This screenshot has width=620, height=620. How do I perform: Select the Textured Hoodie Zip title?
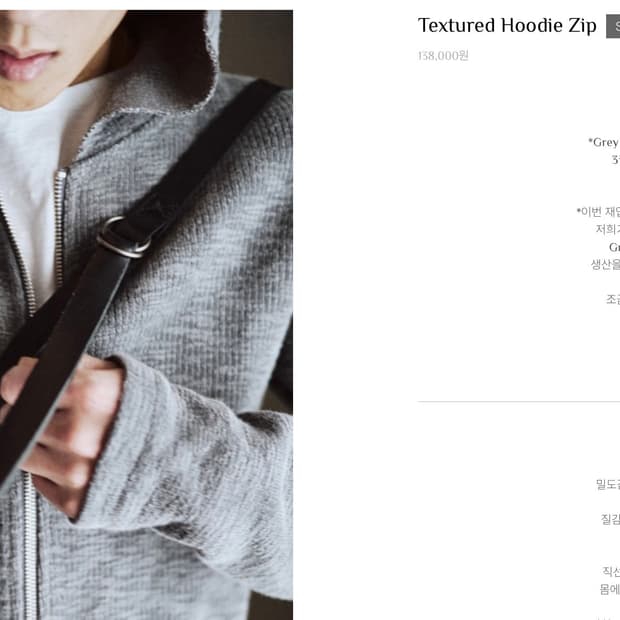click(x=507, y=26)
